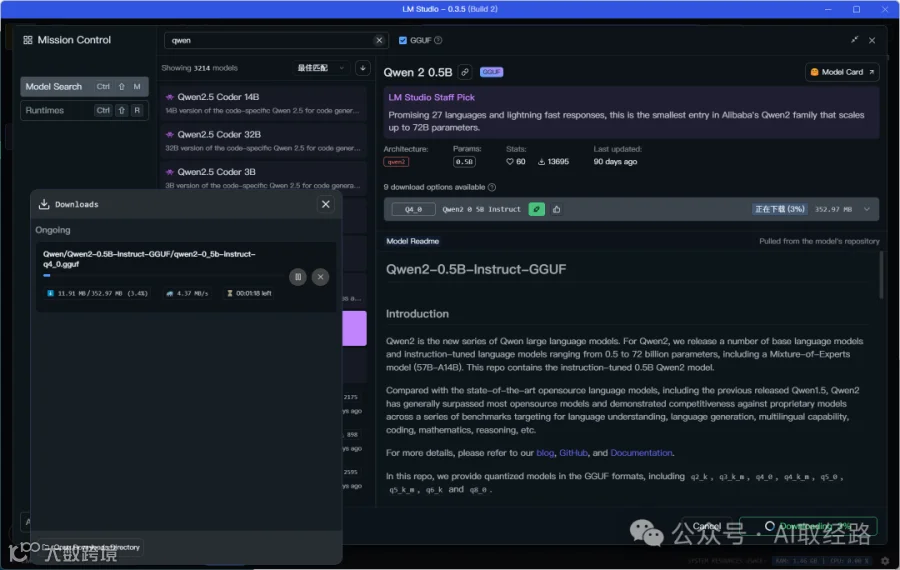Close the Mission Control panel
Image resolution: width=900 pixels, height=570 pixels.
(x=872, y=40)
